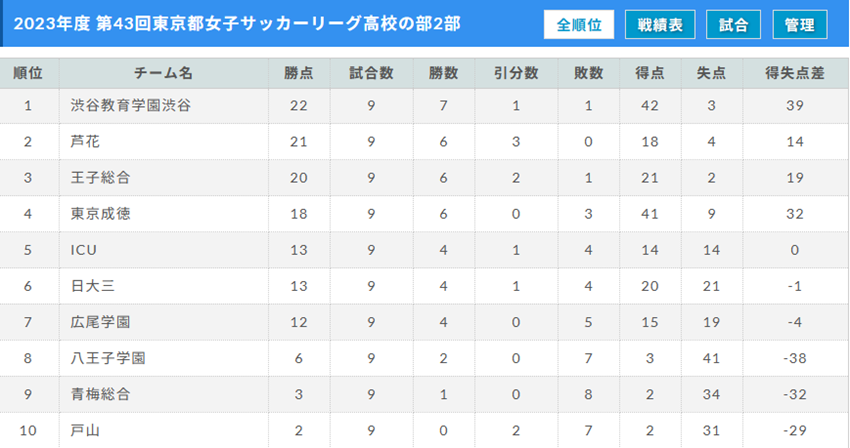Switch to the 試合 tab
This screenshot has height=448, width=850.
pos(733,24)
